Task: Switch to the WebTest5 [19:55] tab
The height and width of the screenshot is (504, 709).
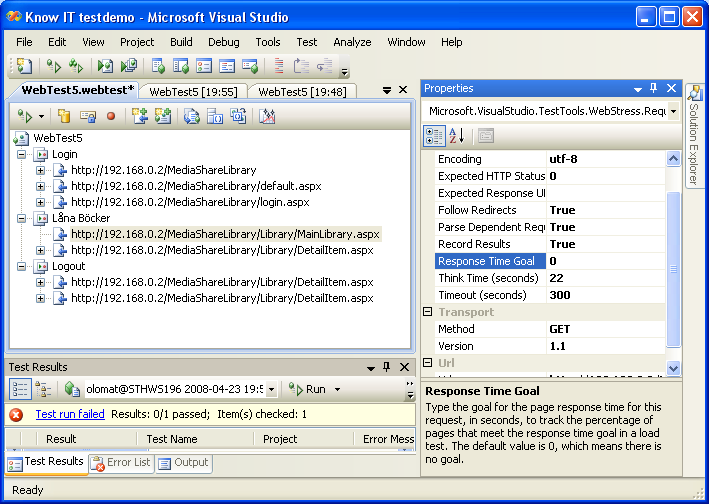Action: pyautogui.click(x=193, y=92)
